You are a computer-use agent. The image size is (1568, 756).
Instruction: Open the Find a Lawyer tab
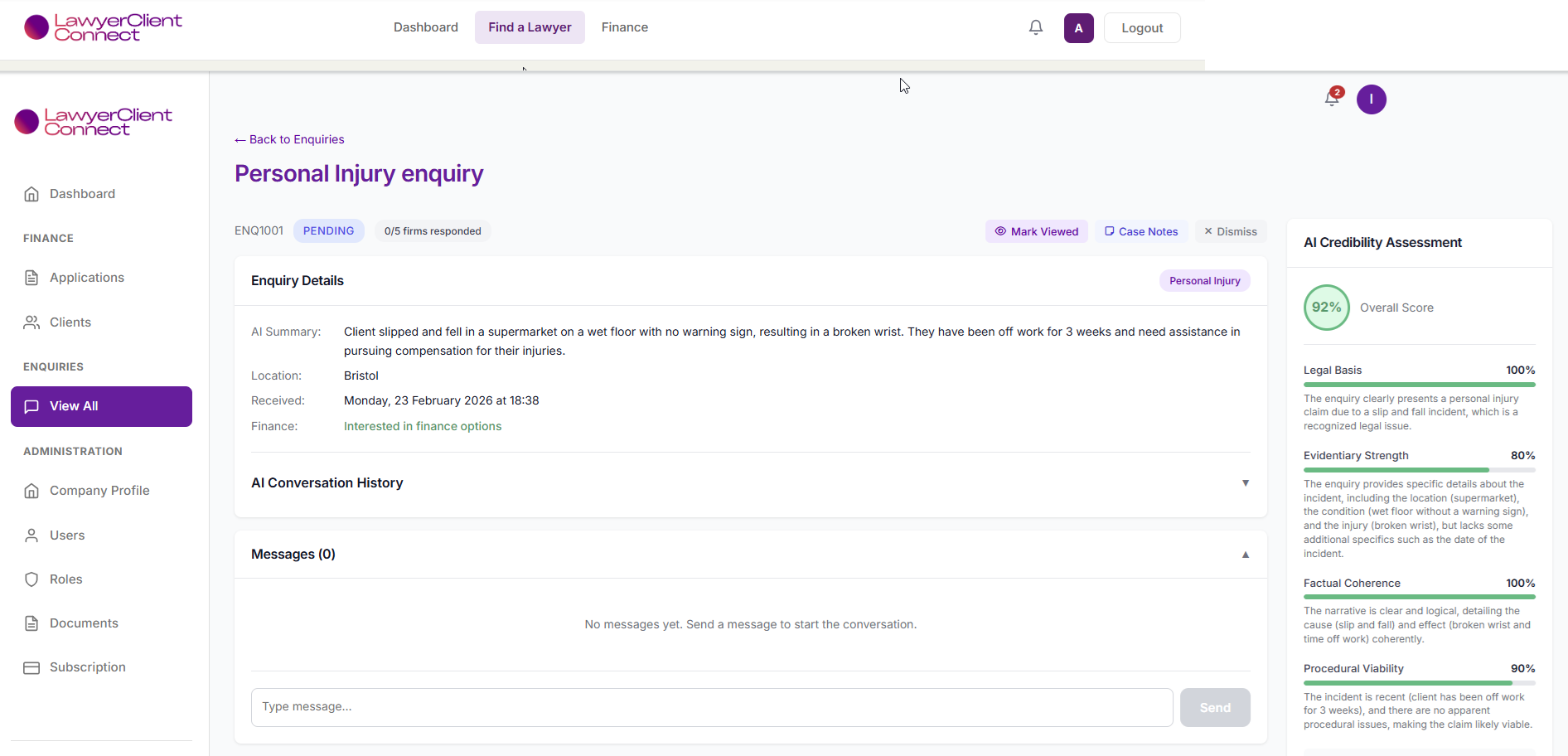[530, 27]
